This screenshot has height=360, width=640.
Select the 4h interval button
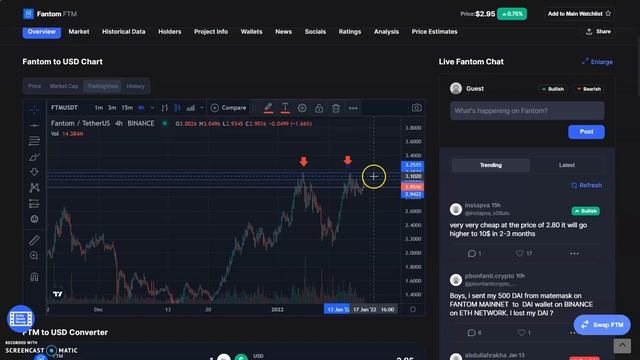tap(141, 108)
